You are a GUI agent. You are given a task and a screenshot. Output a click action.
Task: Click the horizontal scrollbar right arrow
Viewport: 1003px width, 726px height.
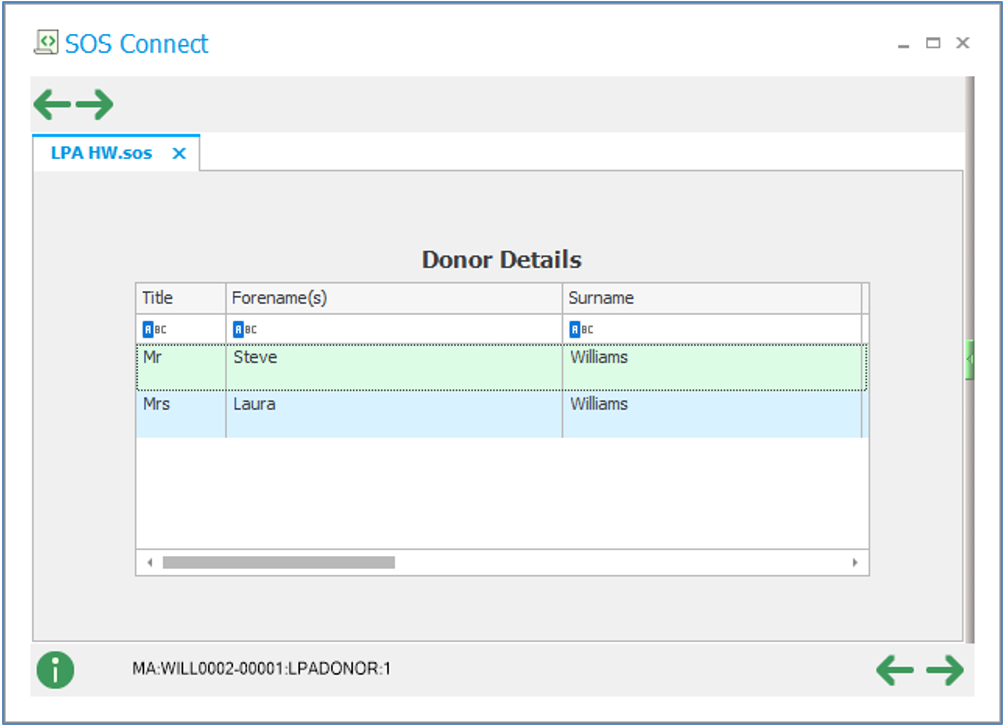click(x=855, y=563)
